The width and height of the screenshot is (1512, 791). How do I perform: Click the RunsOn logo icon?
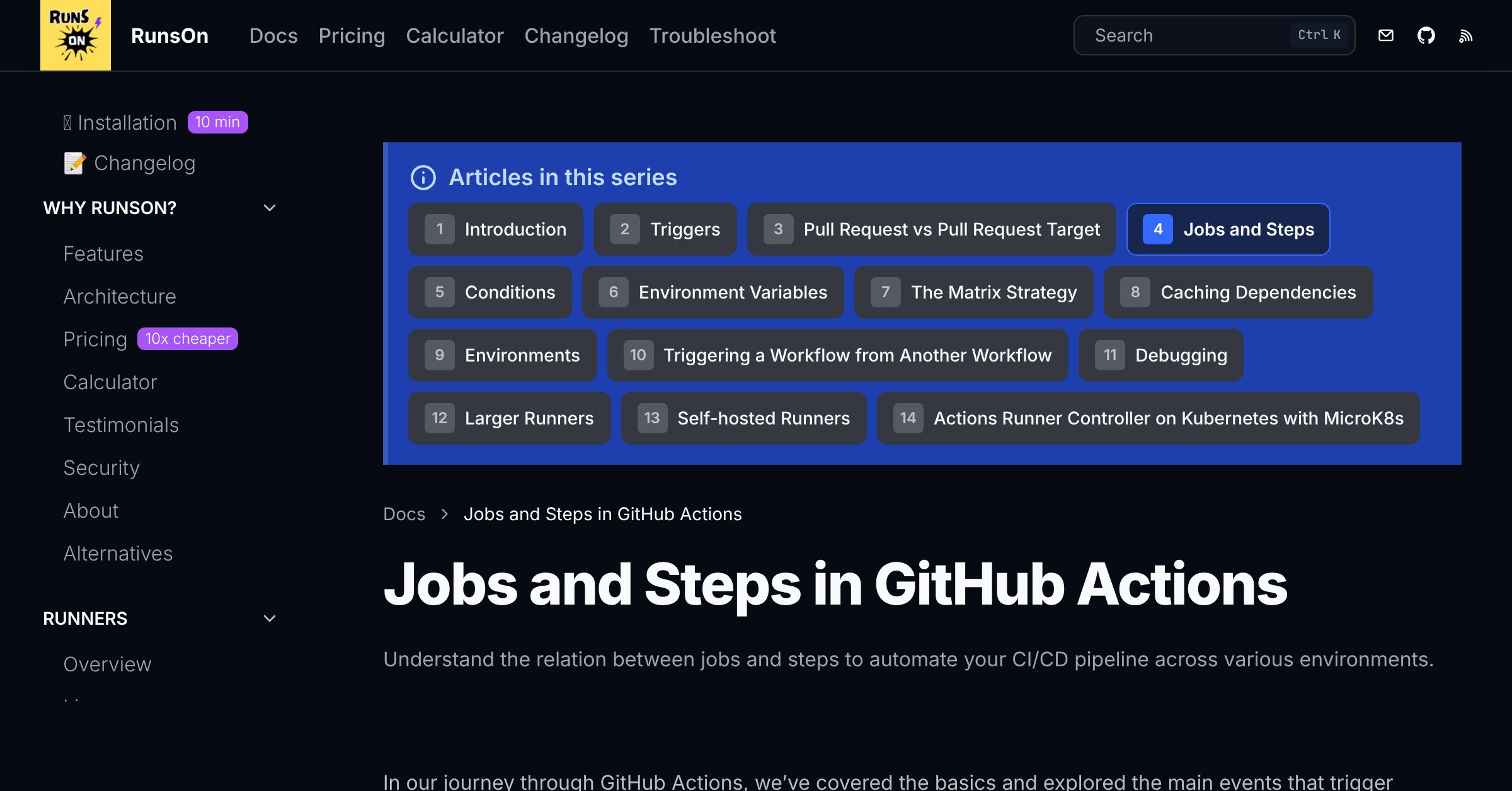tap(75, 35)
